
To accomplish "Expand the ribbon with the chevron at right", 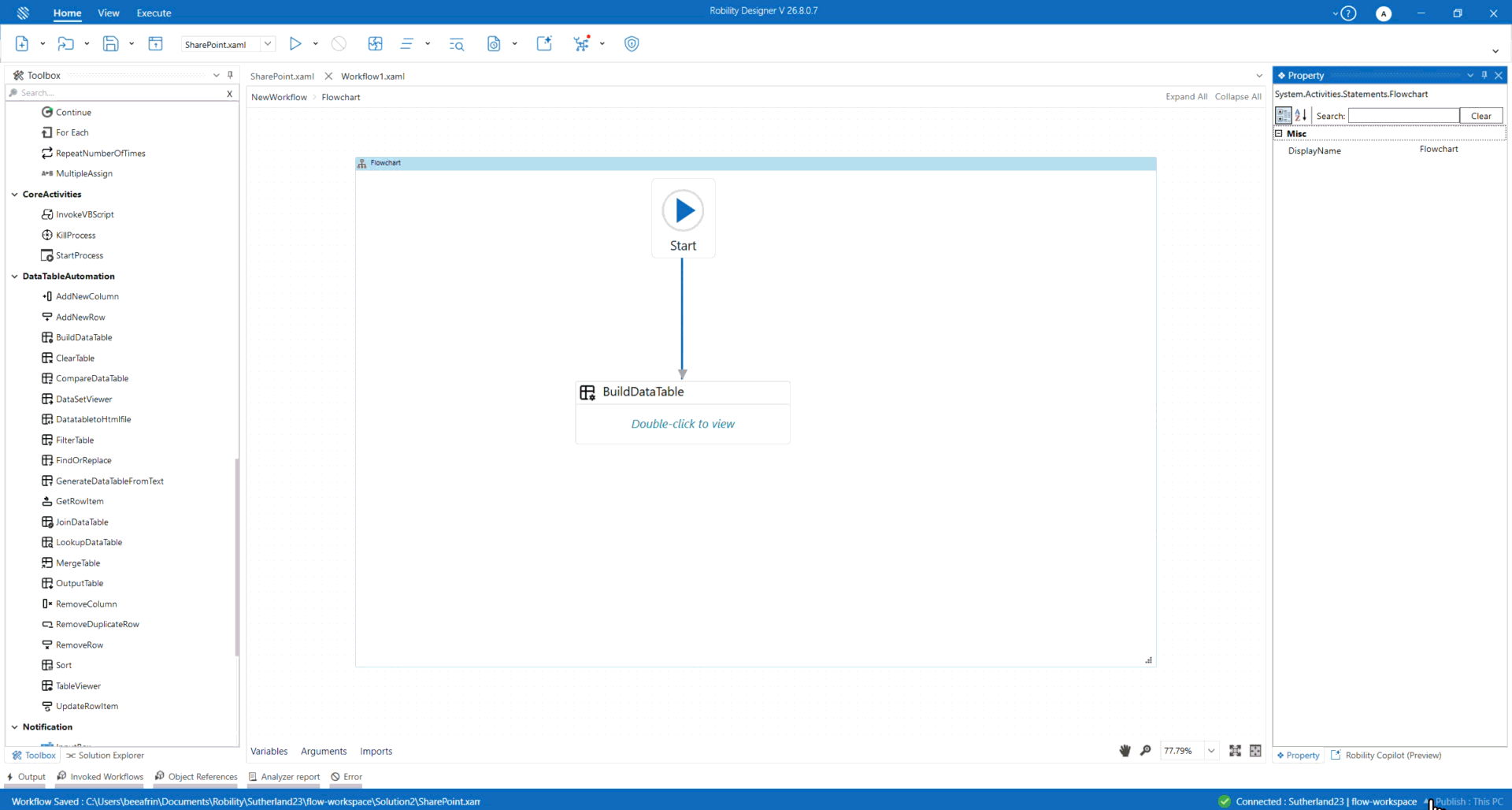I will click(1495, 51).
